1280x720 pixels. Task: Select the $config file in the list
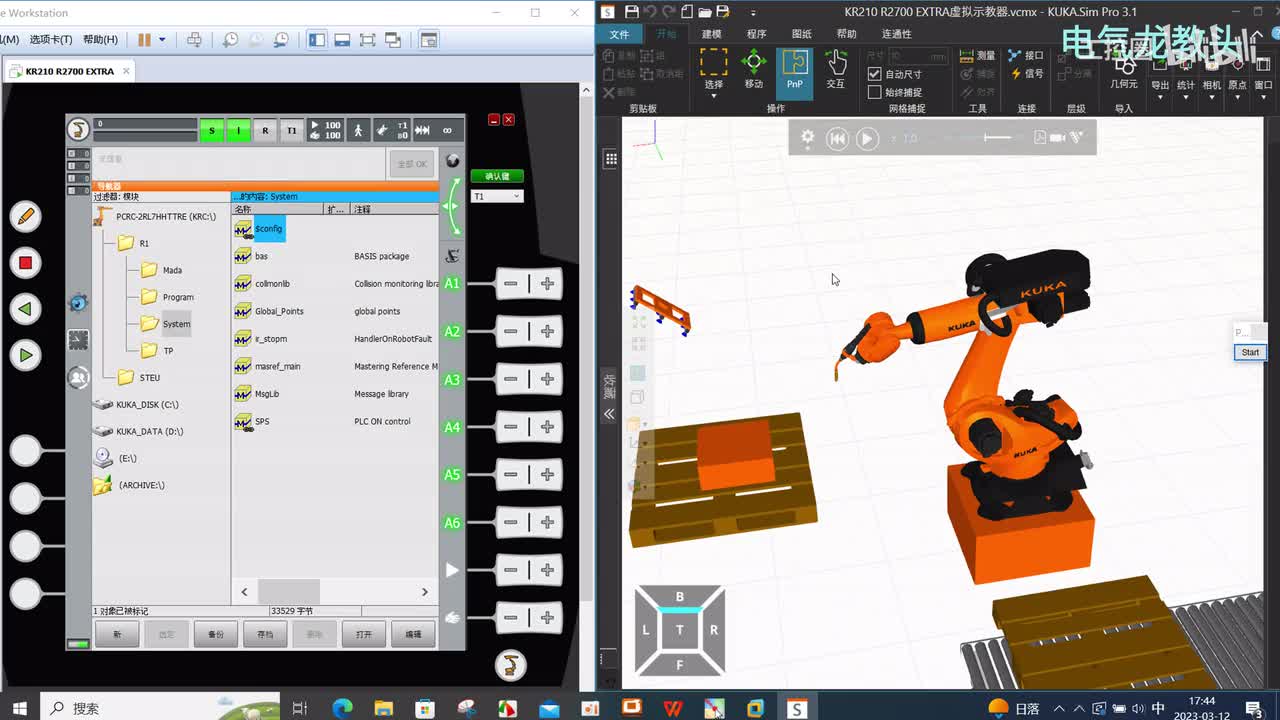pos(260,229)
